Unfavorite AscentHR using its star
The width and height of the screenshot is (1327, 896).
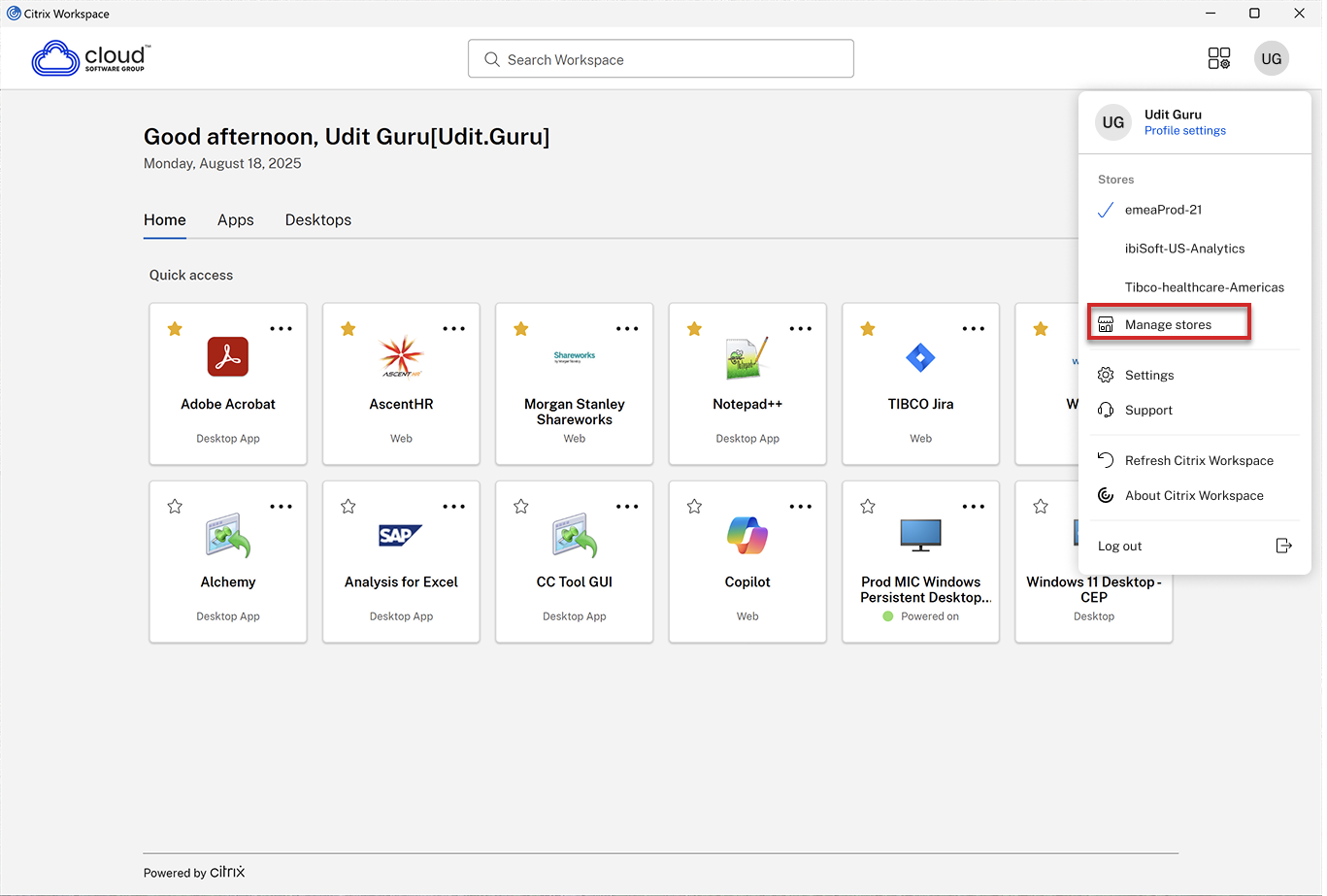pyautogui.click(x=348, y=329)
